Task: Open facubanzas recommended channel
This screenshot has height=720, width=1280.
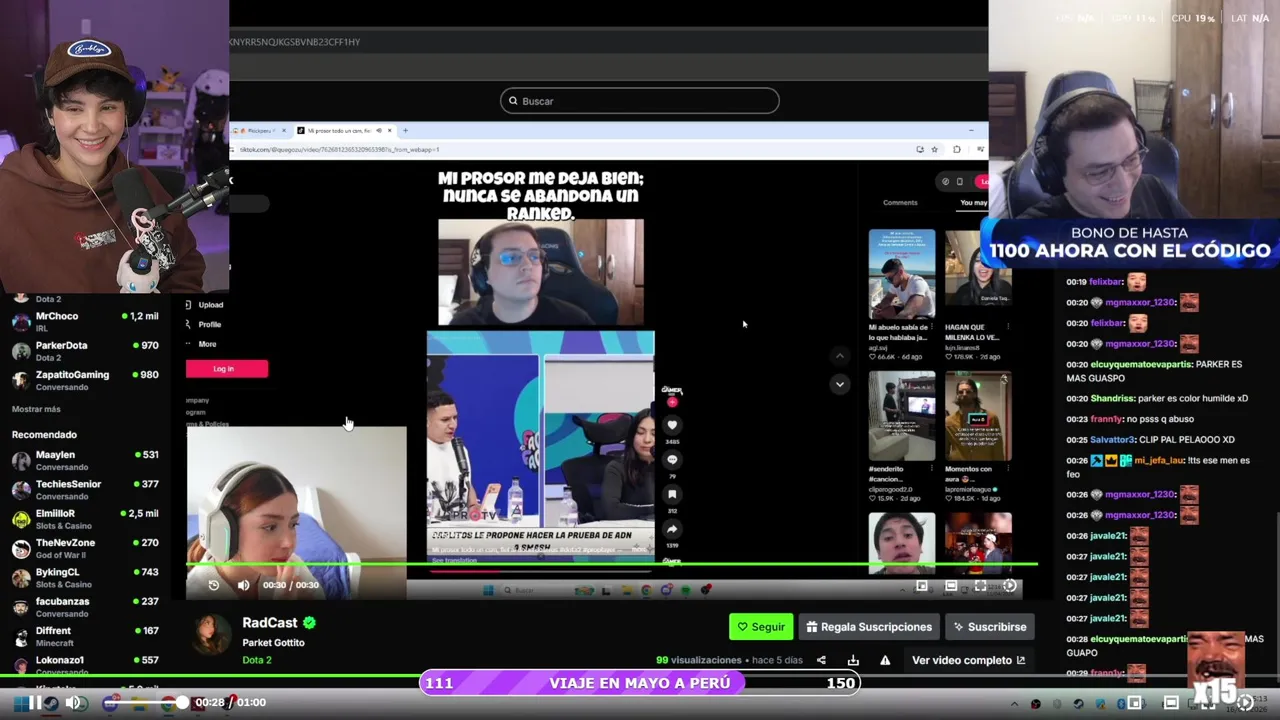Action: pyautogui.click(x=85, y=607)
